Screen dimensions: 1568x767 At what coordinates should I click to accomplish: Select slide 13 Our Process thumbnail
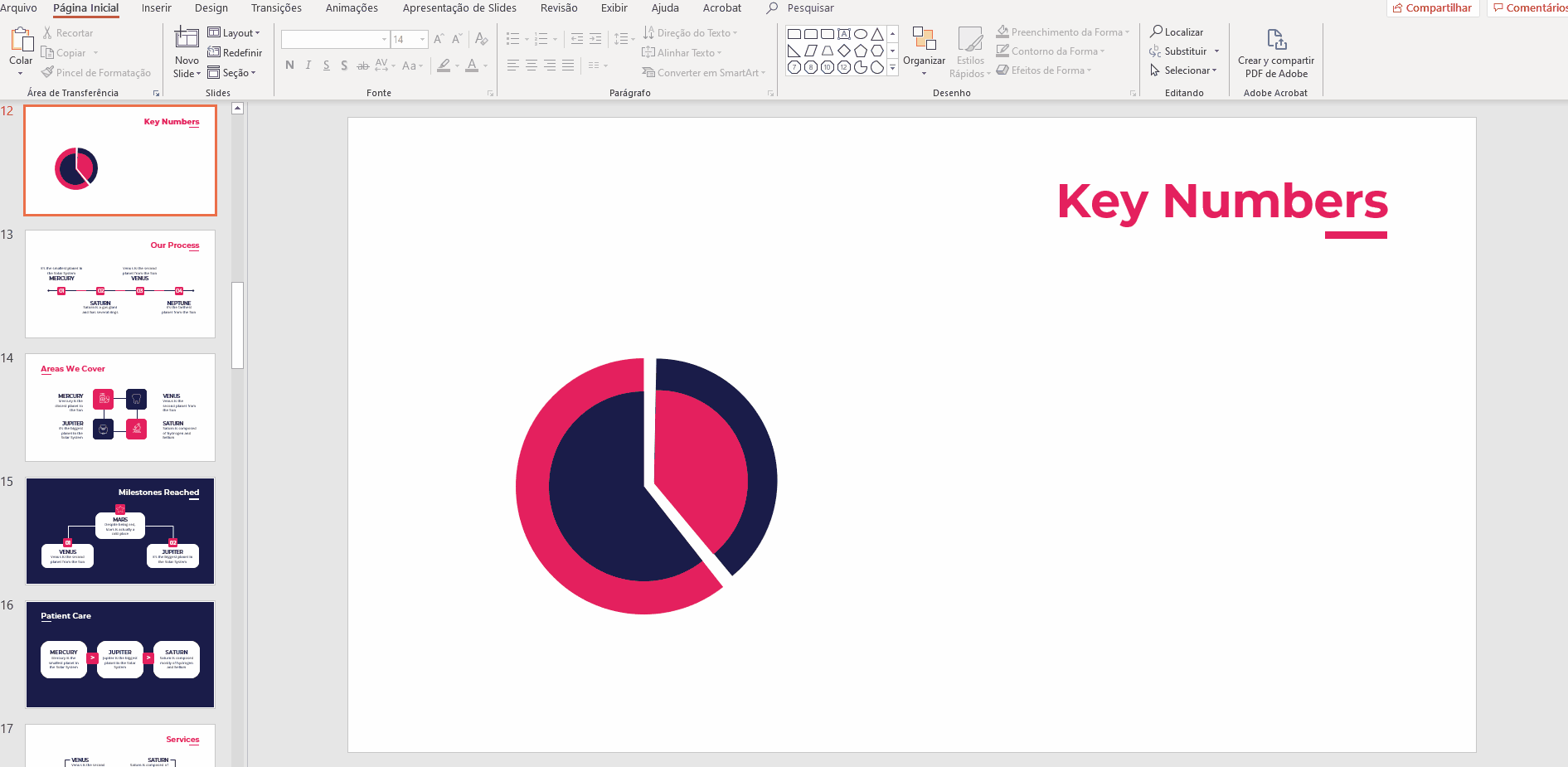[x=120, y=284]
